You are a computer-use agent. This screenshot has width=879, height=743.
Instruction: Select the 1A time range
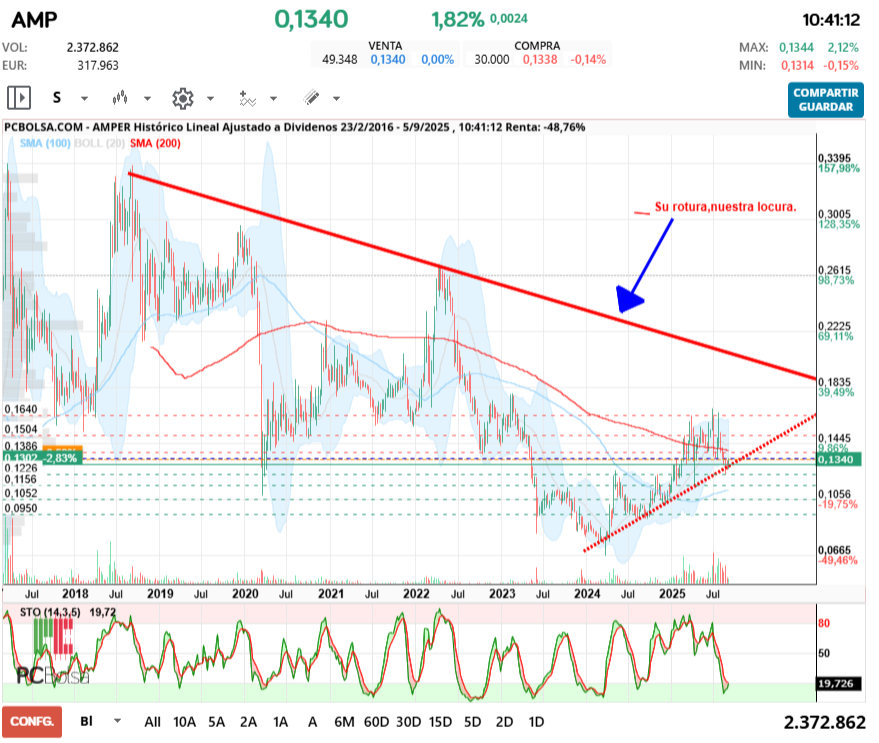(x=280, y=722)
